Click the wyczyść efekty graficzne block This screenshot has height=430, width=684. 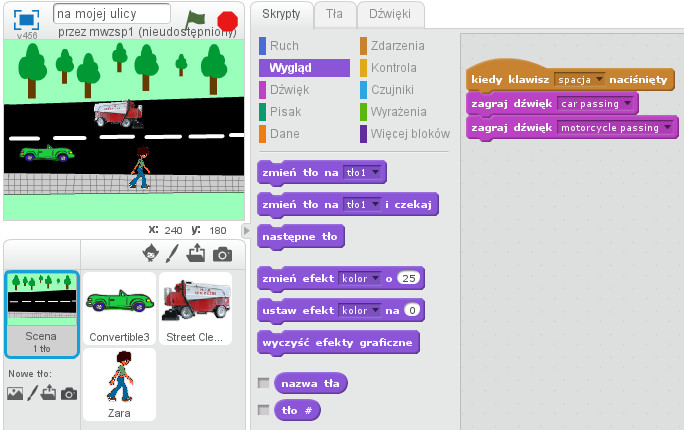pyautogui.click(x=338, y=343)
